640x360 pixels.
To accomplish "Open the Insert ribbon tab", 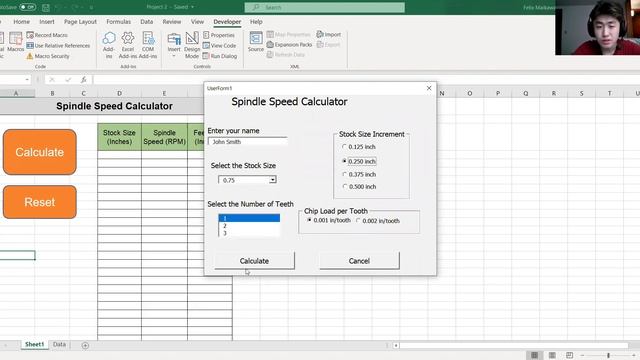I will click(47, 22).
